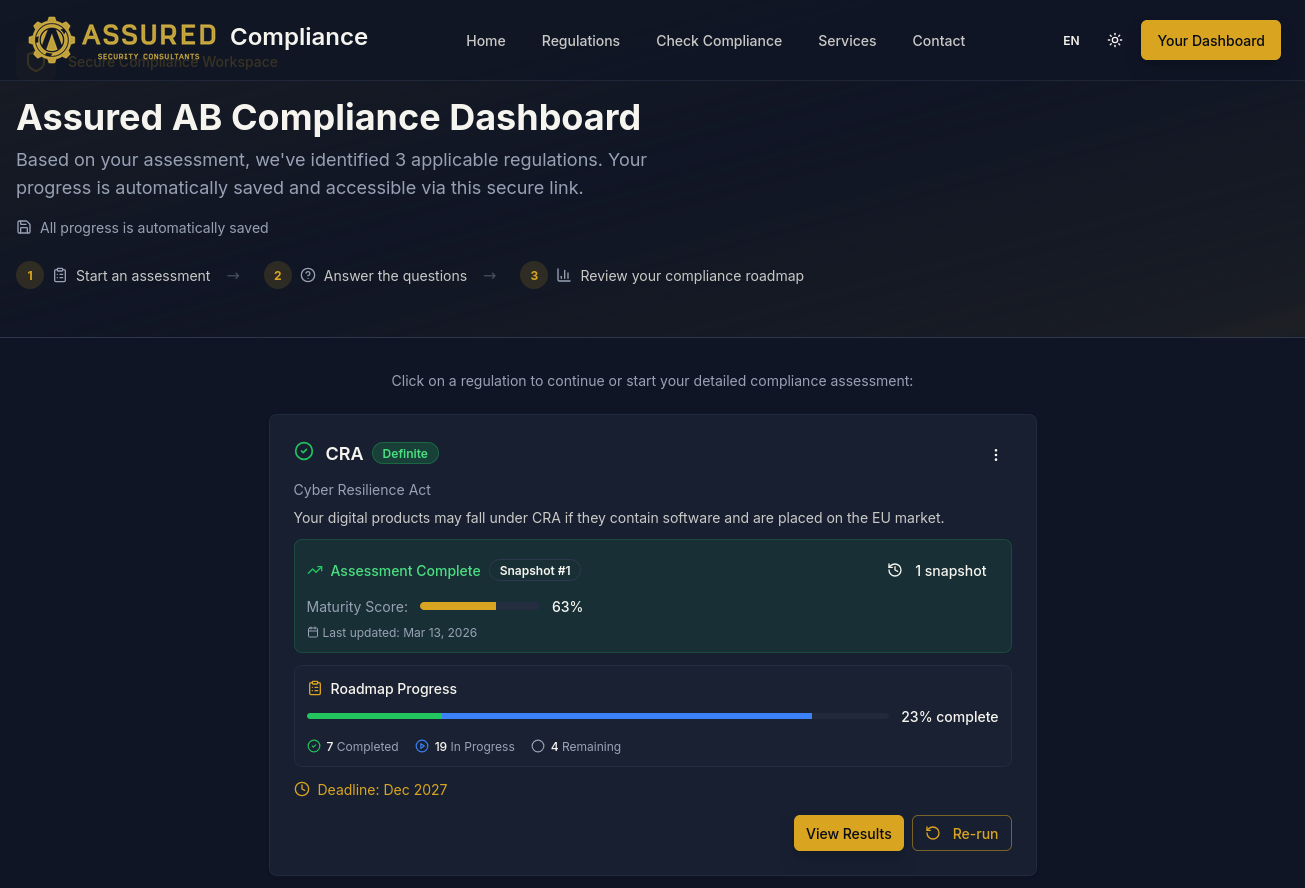The image size is (1305, 888).
Task: Click the Re-run button
Action: [x=962, y=833]
